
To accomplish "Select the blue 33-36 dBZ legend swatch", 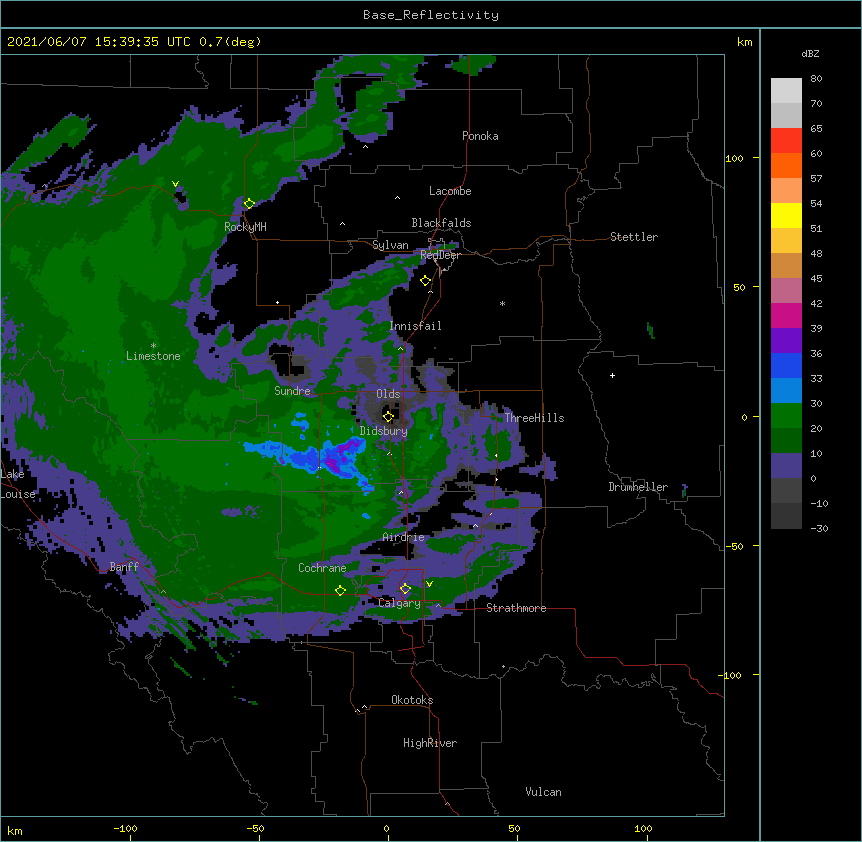I will click(786, 365).
